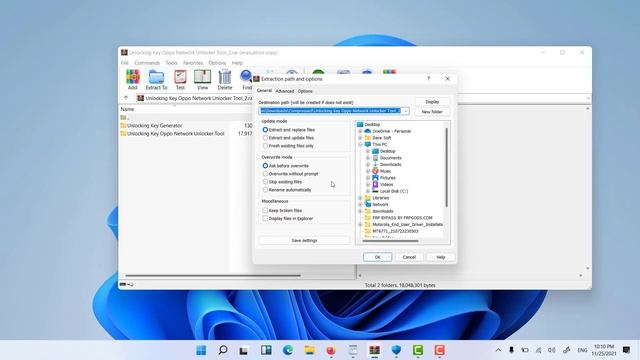640x360 pixels.
Task: Click the Display button
Action: [x=432, y=102]
